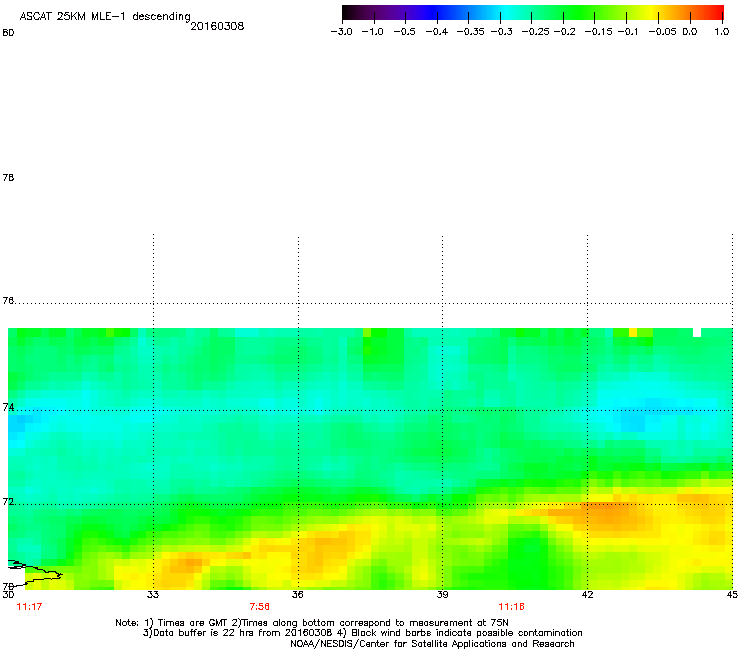
Task: Click the longitude label 36
Action: pos(297,595)
